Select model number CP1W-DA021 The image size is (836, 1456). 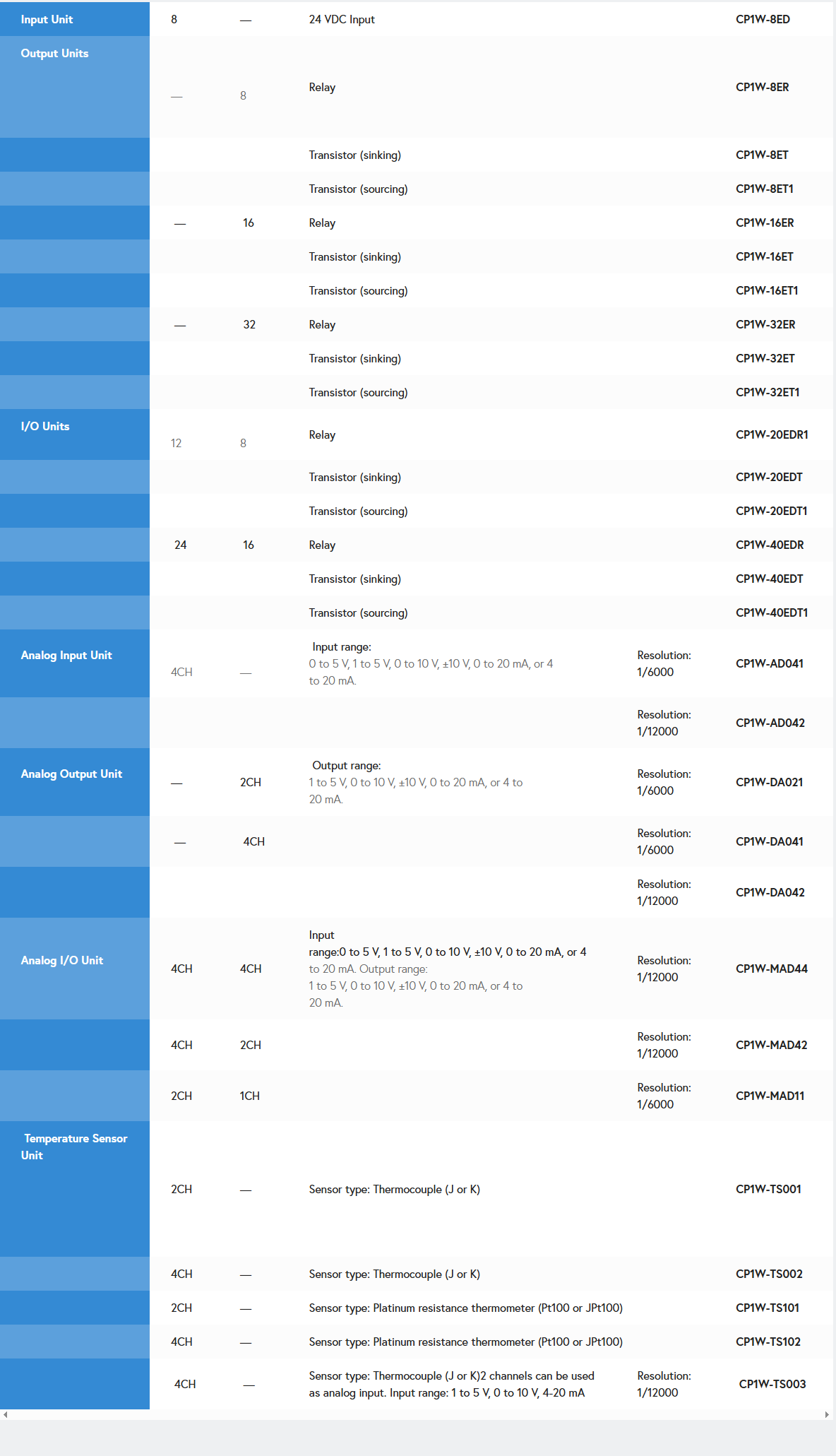[x=770, y=782]
